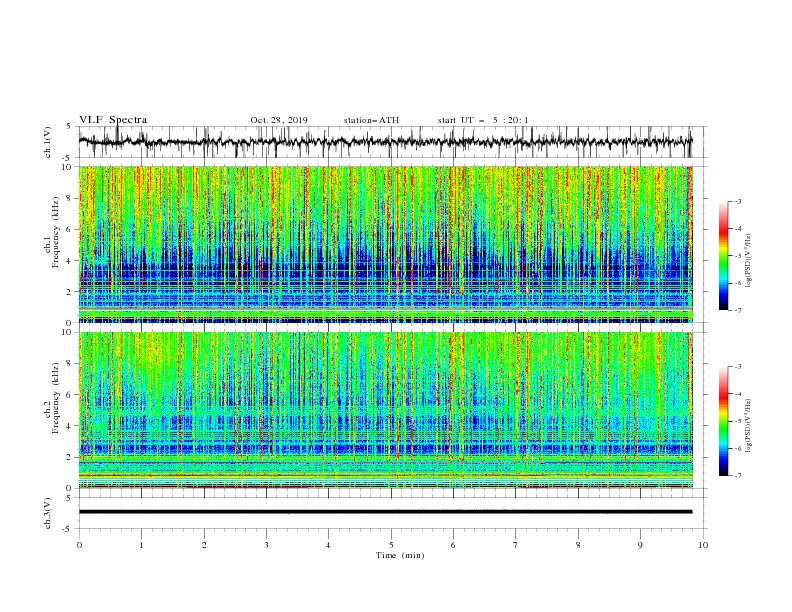This screenshot has height=612, width=792.
Task: Click the ch.2 color bar "log(PSD)(V²/Hz)" label
Action: point(749,426)
